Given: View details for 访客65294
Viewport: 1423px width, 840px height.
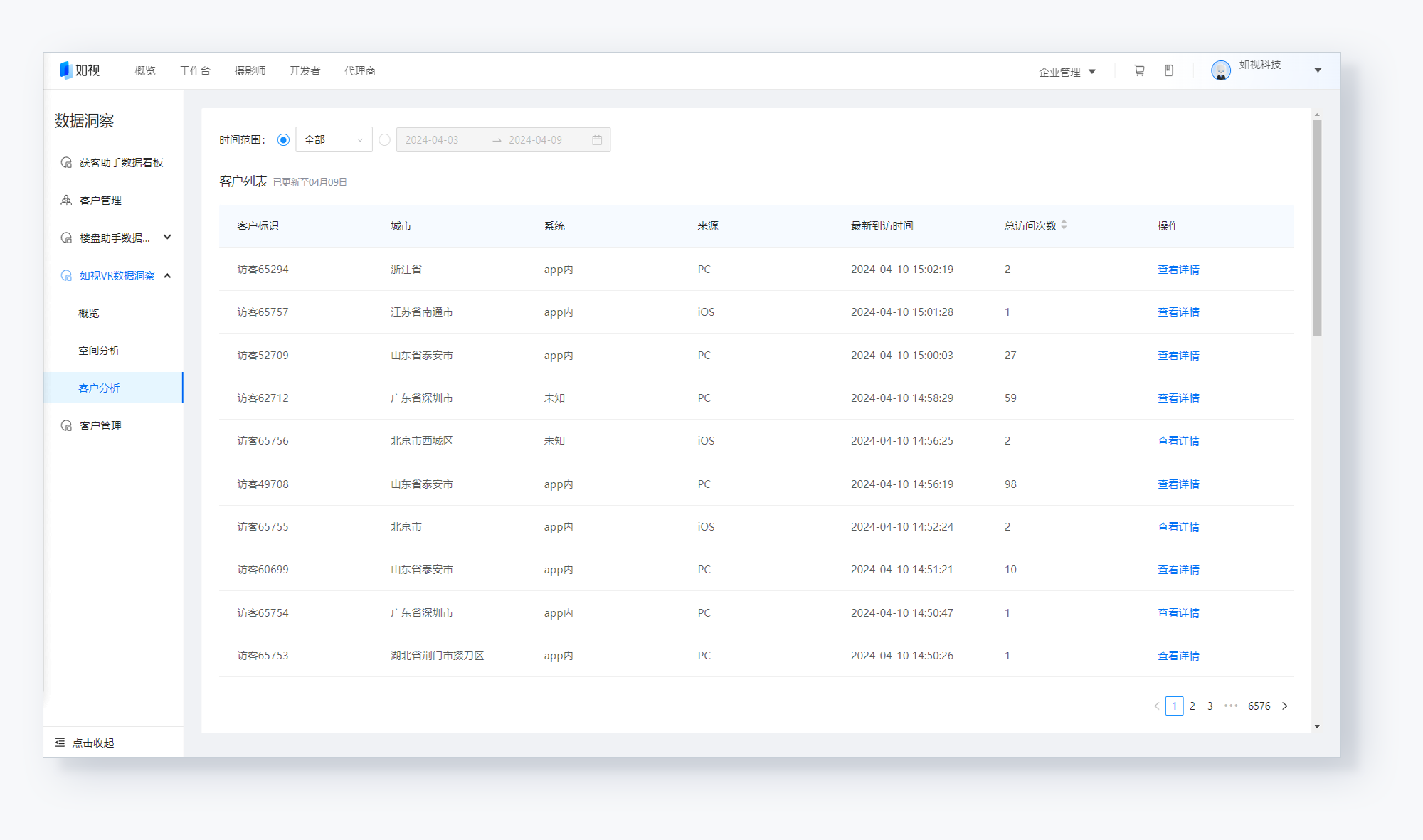Looking at the screenshot, I should [x=1178, y=270].
